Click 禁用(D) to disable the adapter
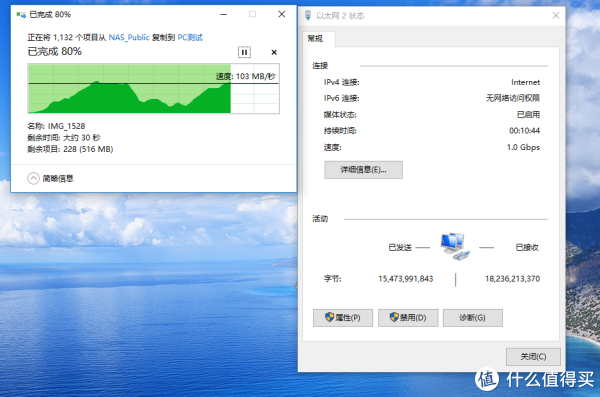Screen dimensions: 600x397 (408, 318)
